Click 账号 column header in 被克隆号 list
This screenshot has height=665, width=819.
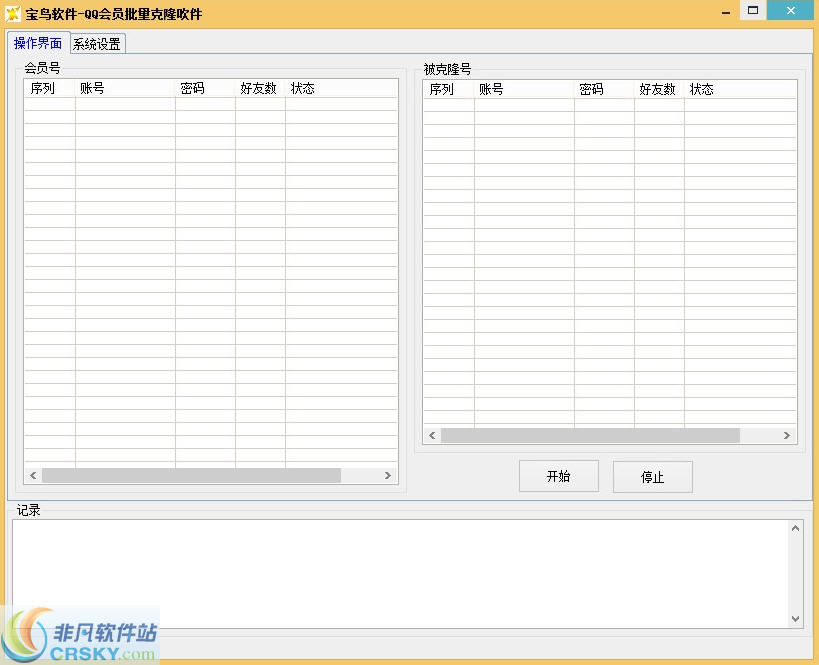(x=524, y=89)
